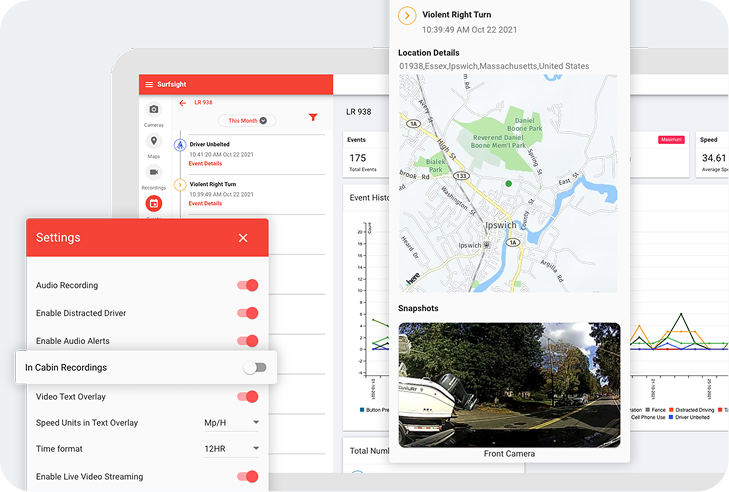729x492 pixels.
Task: Open Event Details for Driver Unbelted
Action: pyautogui.click(x=205, y=164)
